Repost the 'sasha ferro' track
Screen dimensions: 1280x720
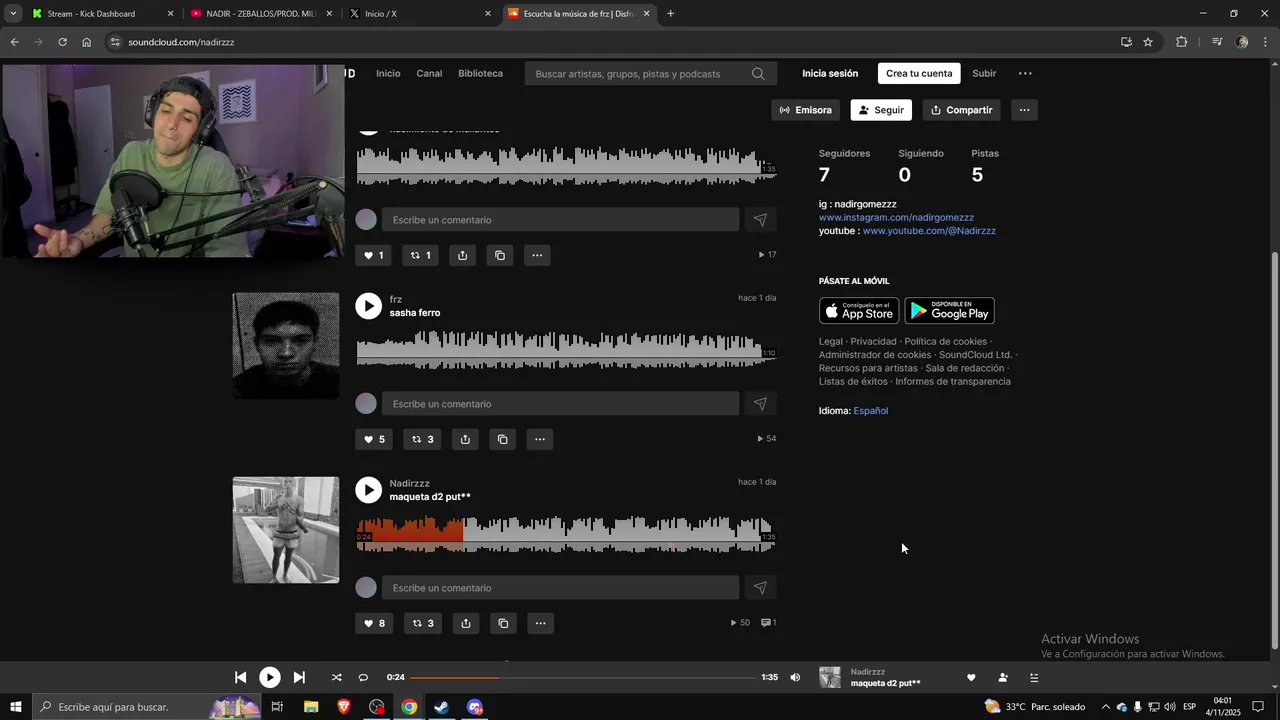tap(422, 439)
